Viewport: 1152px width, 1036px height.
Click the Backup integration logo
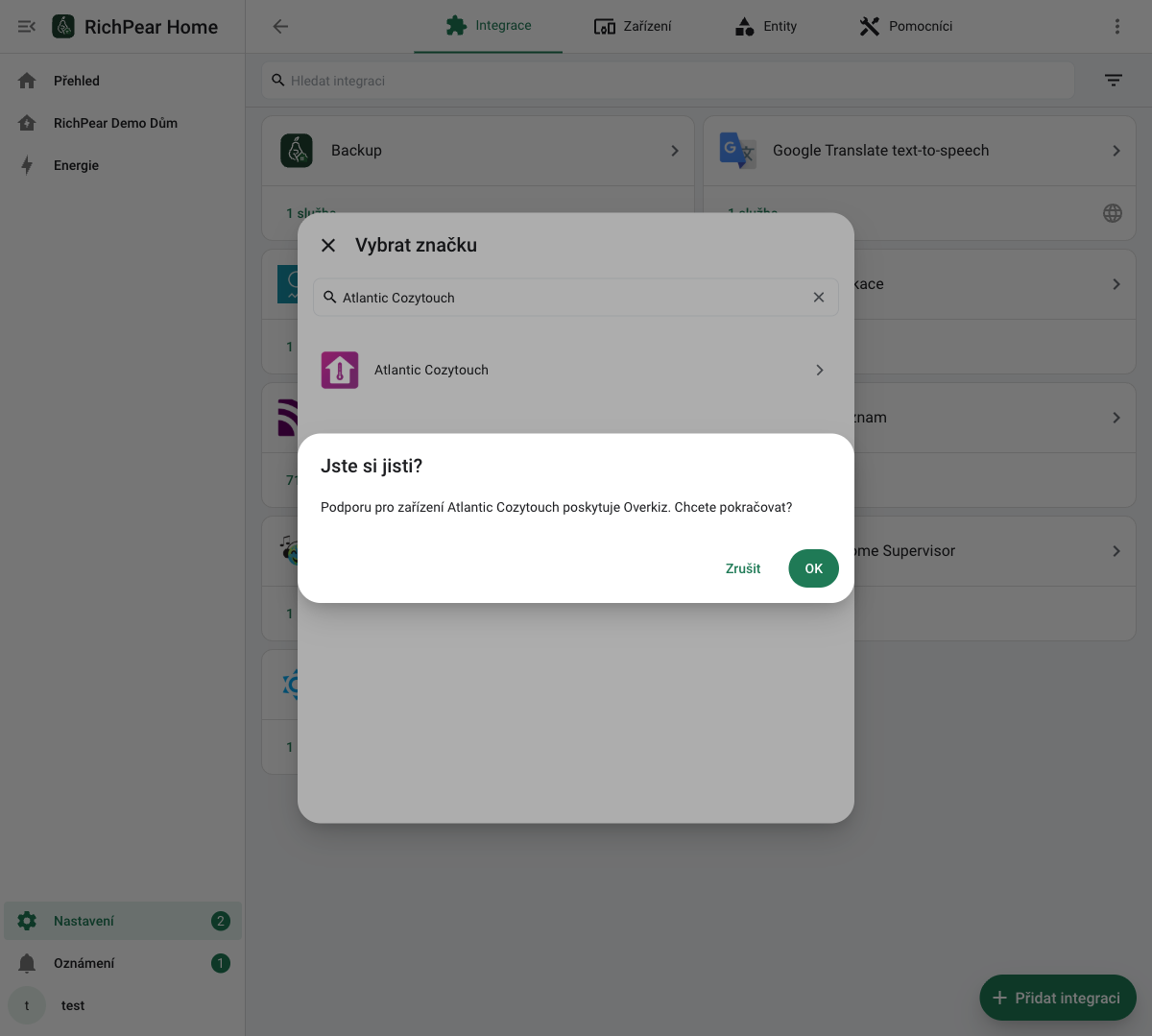click(297, 151)
